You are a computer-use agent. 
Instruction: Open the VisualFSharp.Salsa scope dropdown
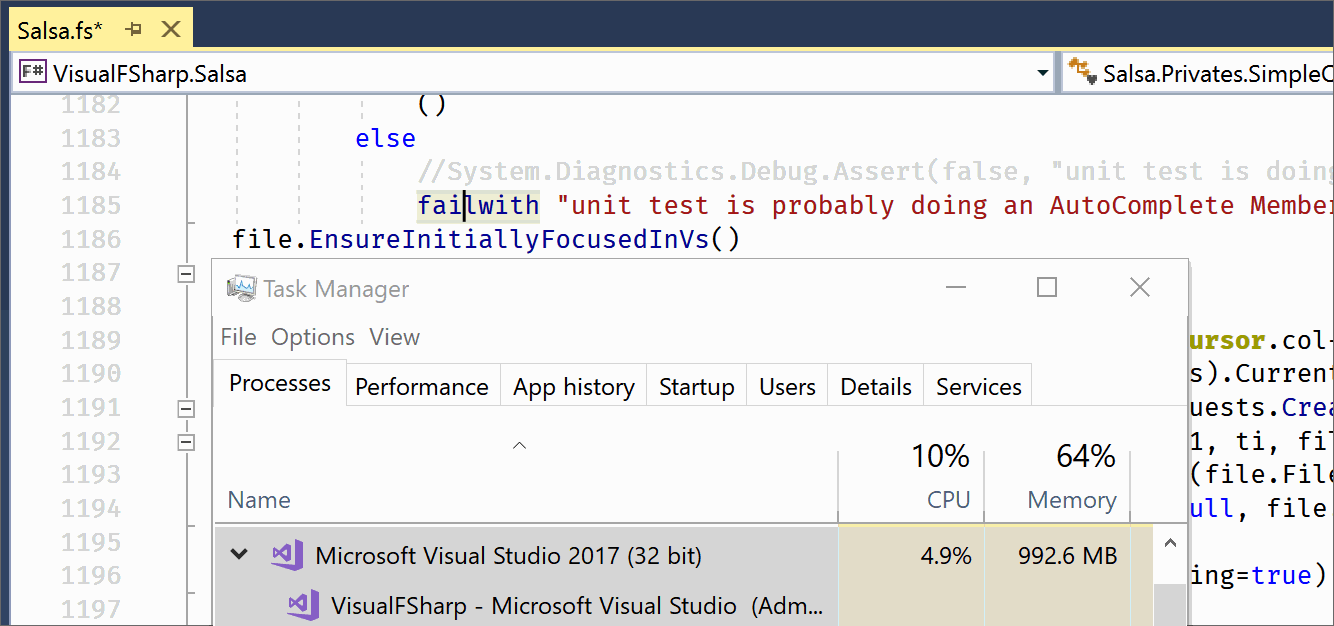pyautogui.click(x=1042, y=71)
